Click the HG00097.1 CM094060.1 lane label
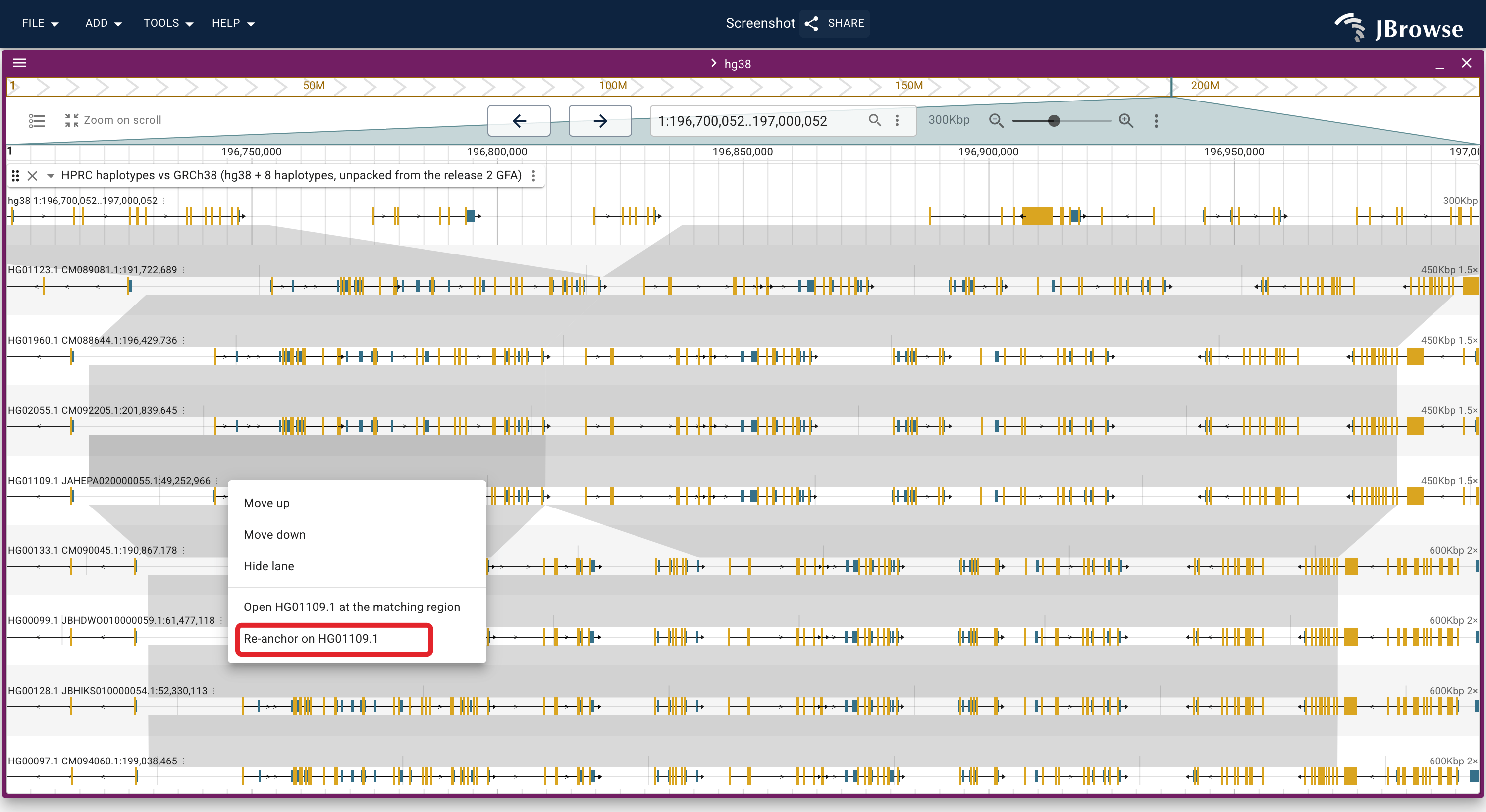Screen dimensions: 1486x812 pyautogui.click(x=92, y=761)
